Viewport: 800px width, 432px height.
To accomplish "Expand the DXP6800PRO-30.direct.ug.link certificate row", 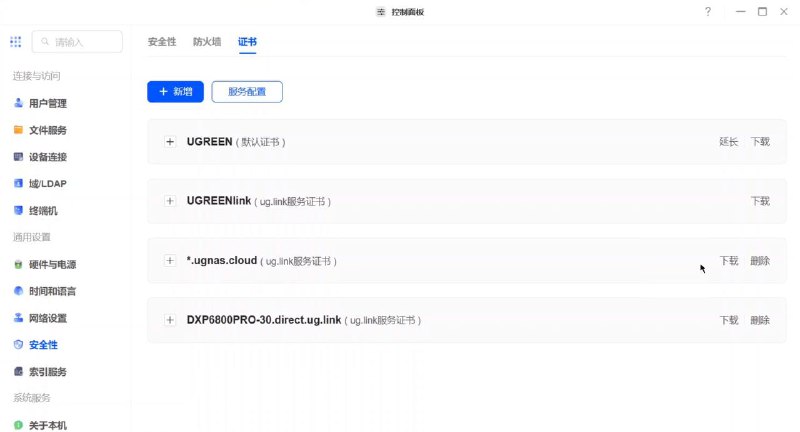I will [170, 320].
